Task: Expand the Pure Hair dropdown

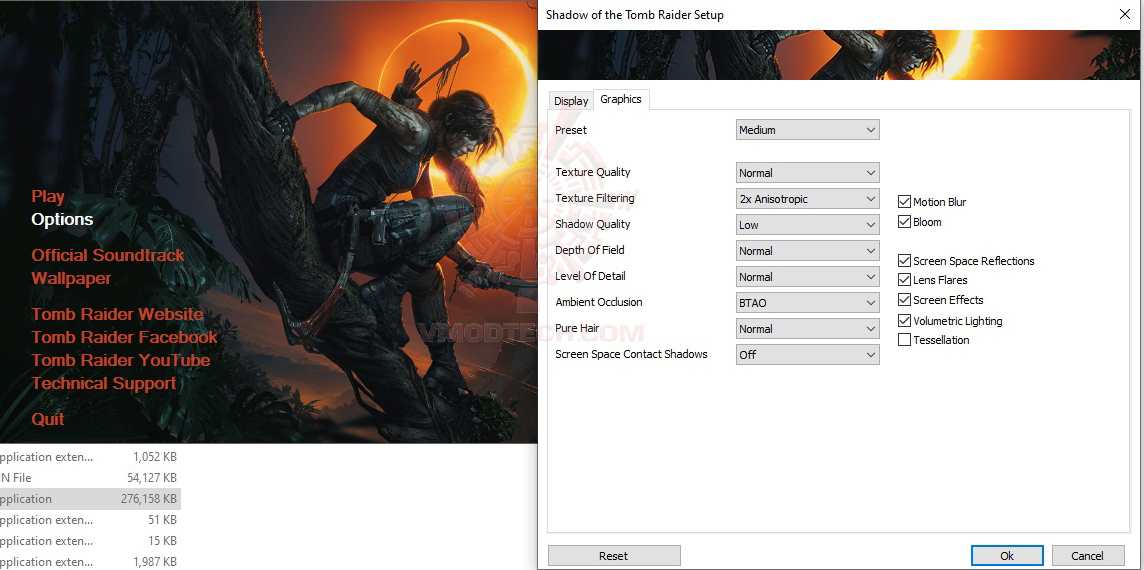Action: click(x=808, y=329)
